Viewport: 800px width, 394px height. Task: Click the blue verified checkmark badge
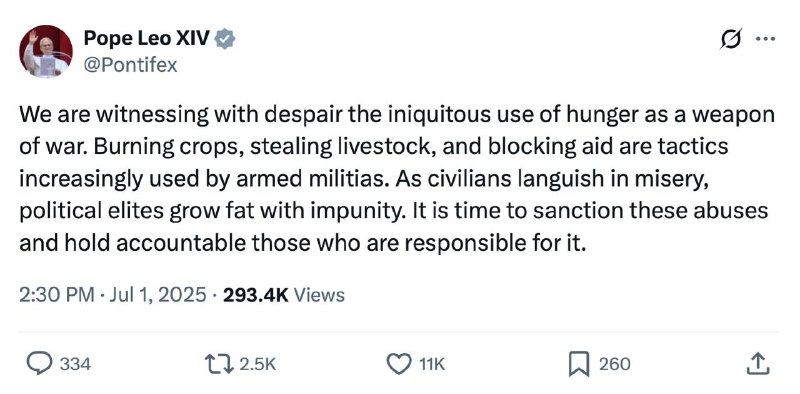[x=224, y=39]
